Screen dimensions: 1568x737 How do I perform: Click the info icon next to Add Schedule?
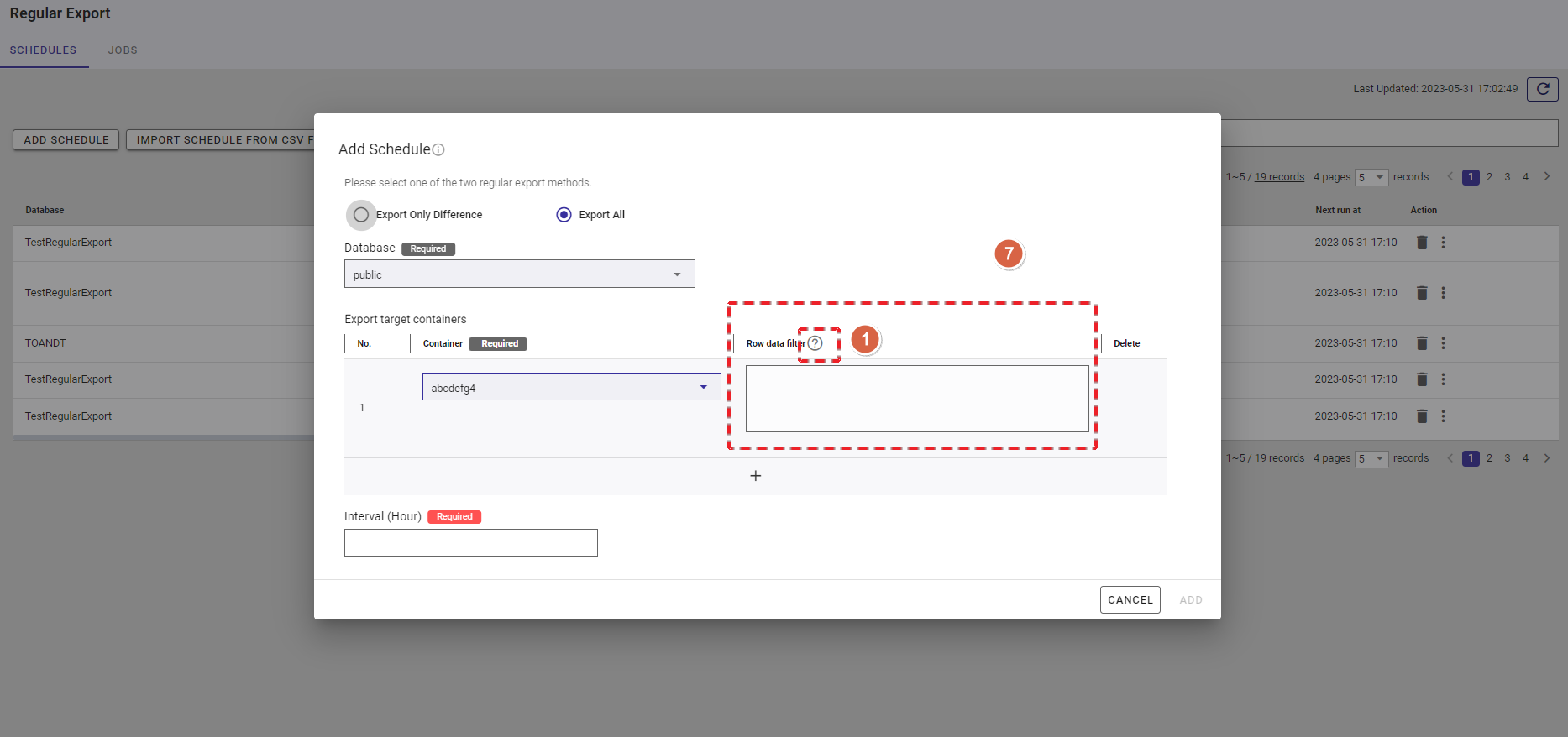(438, 150)
